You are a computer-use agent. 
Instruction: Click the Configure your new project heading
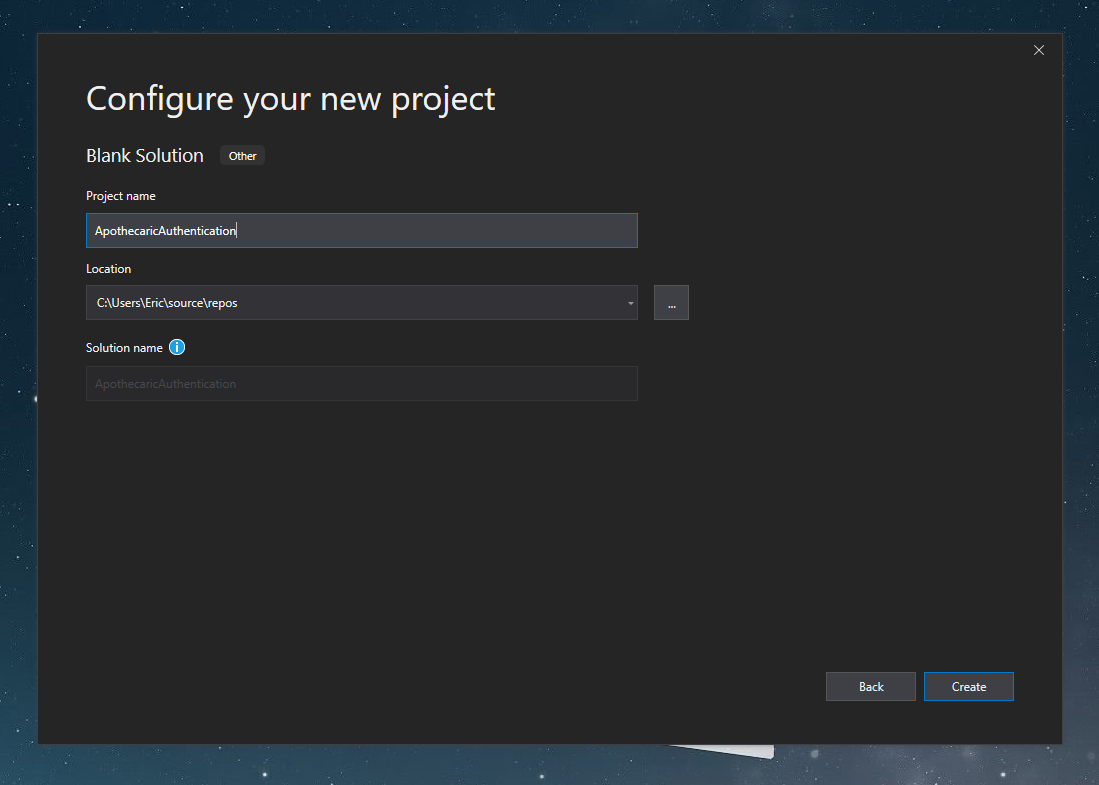[290, 99]
